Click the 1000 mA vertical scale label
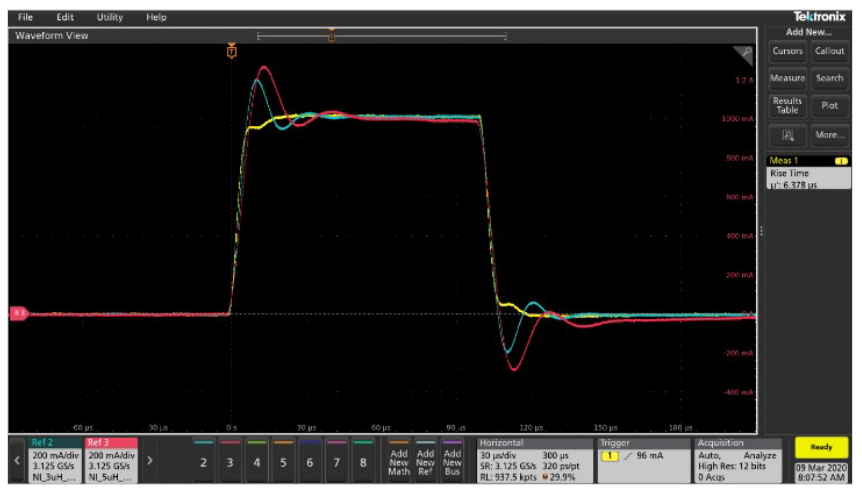This screenshot has width=862, height=493. tap(738, 119)
